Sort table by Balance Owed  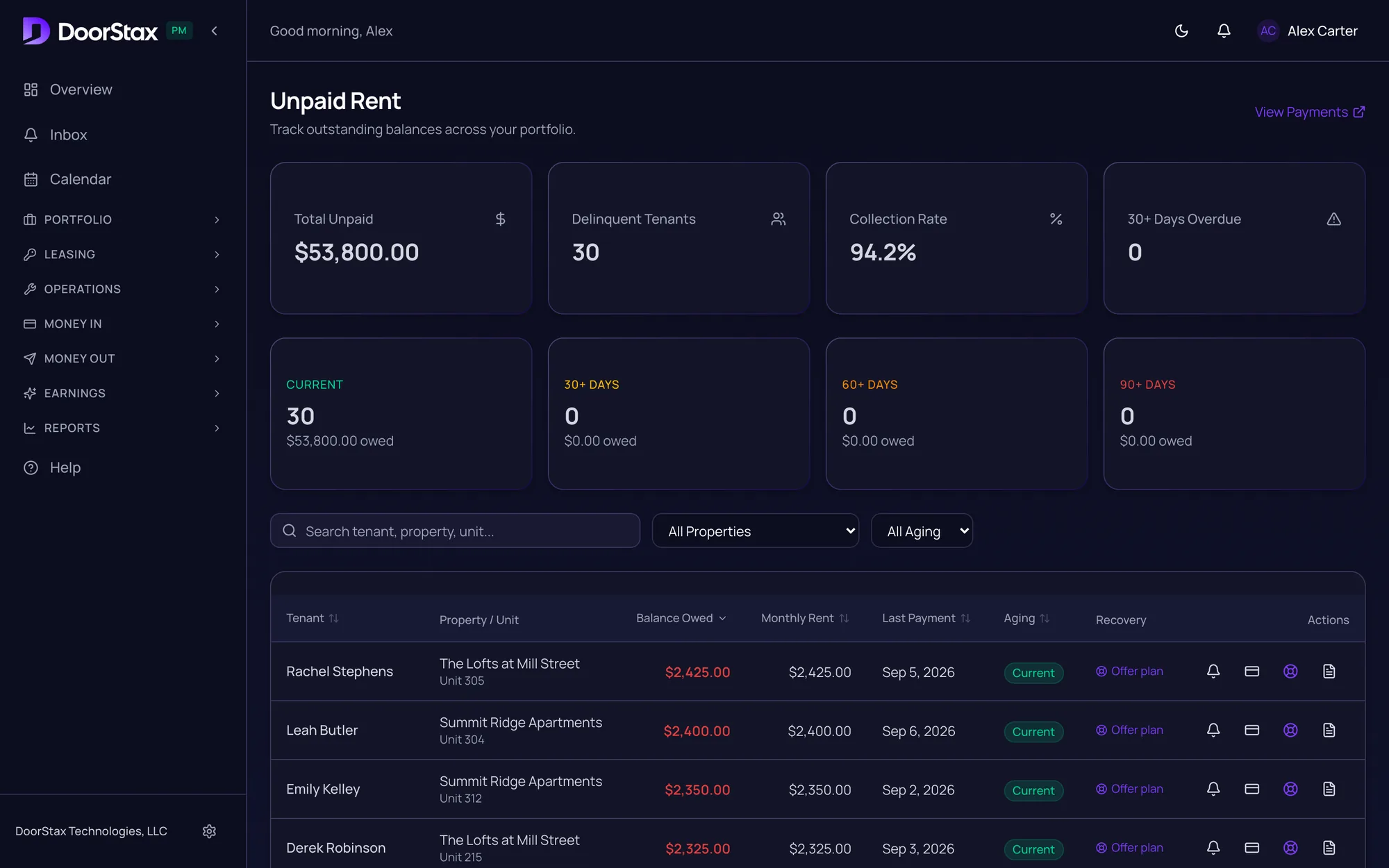click(681, 618)
